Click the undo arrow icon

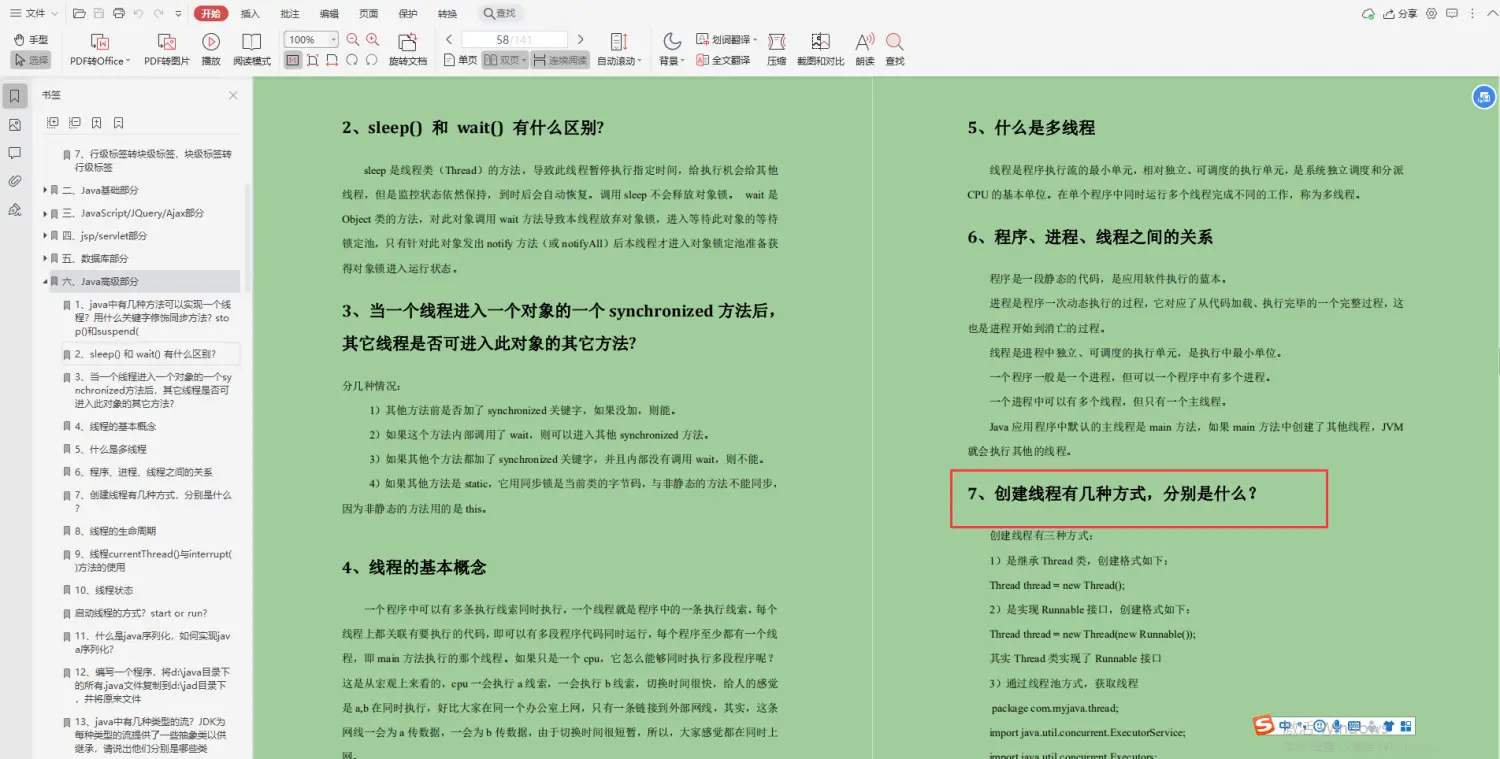point(138,14)
